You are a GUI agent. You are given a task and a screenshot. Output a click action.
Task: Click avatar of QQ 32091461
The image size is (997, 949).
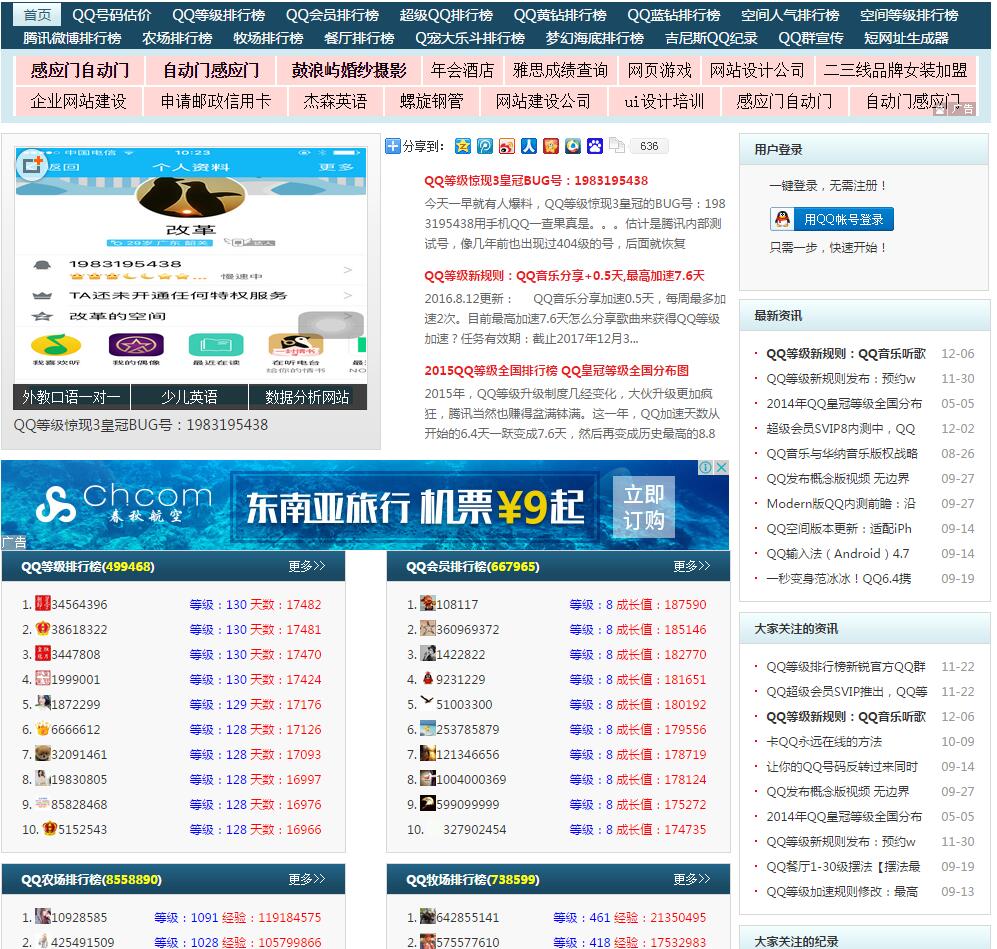click(43, 754)
